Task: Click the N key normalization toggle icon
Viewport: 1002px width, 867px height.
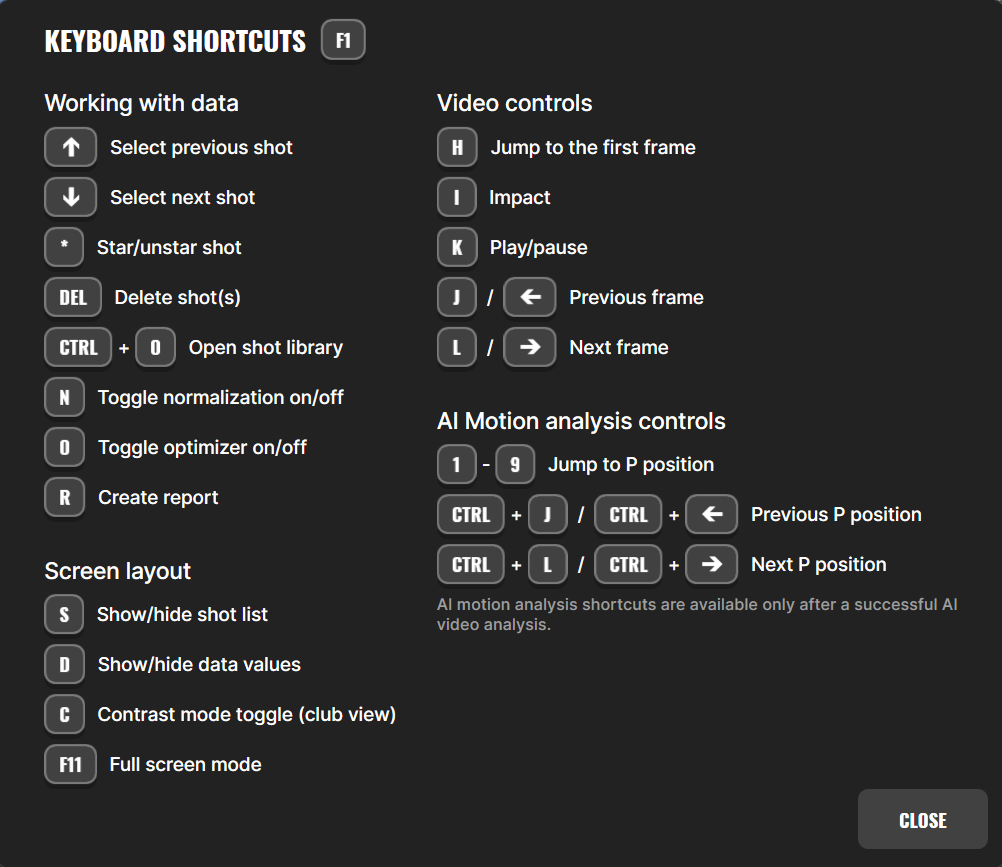Action: tap(64, 397)
